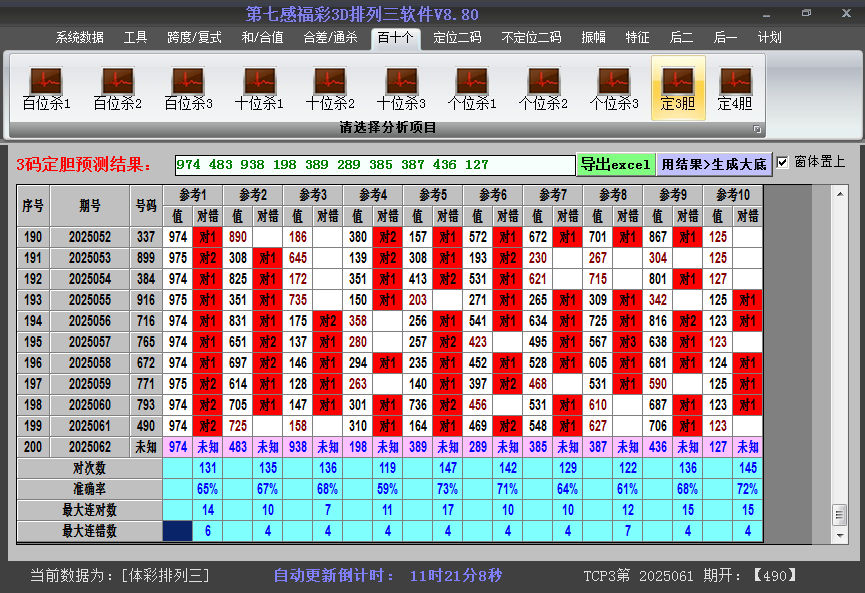Toggle the 窗体置上 checkbox
This screenshot has height=593, width=865.
783,163
